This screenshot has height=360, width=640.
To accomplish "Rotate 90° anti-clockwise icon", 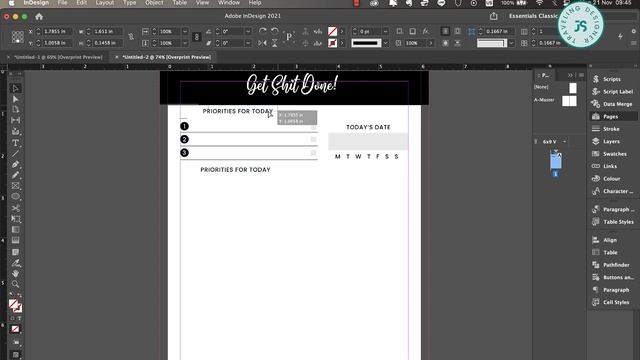I will pos(275,31).
